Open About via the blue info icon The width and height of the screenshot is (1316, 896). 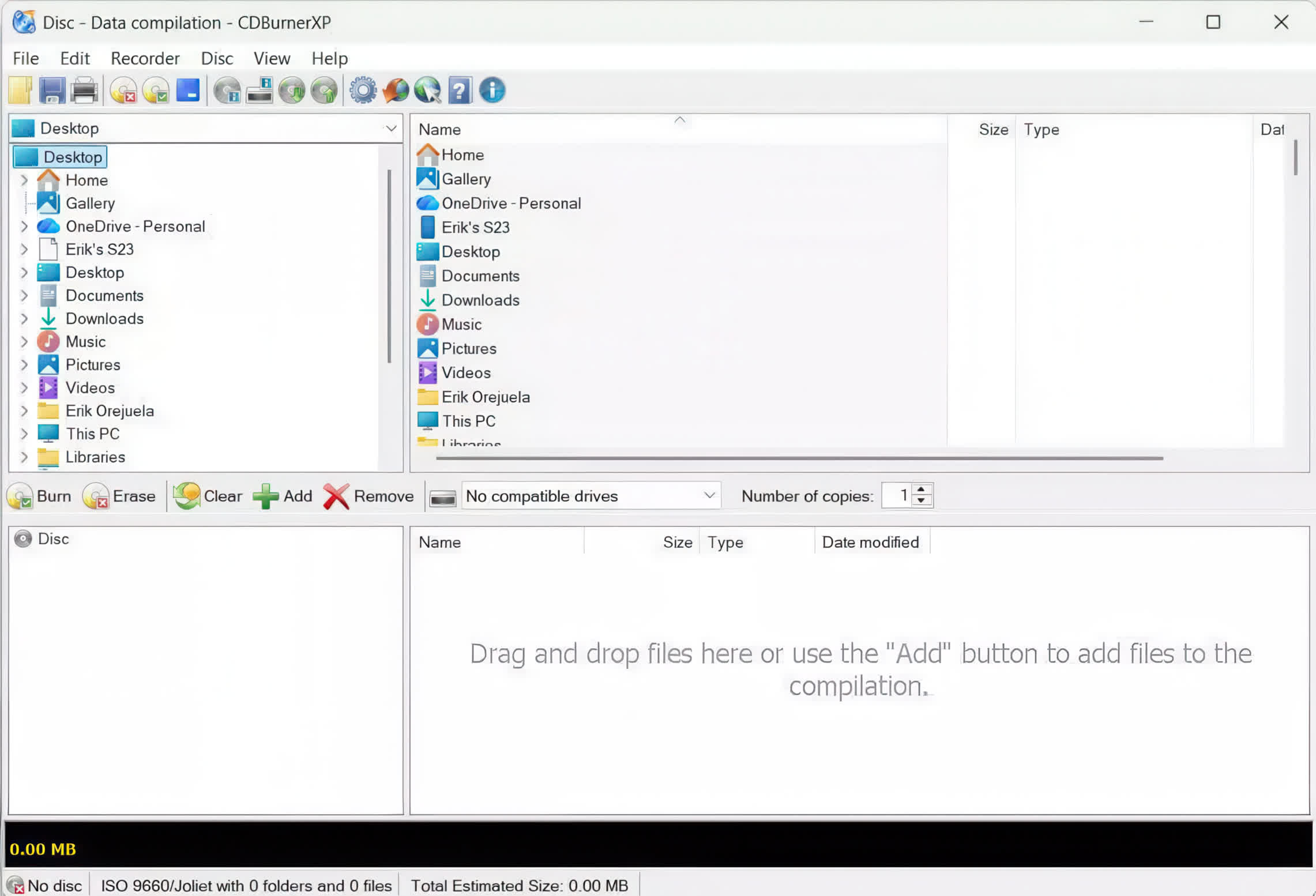pos(492,91)
